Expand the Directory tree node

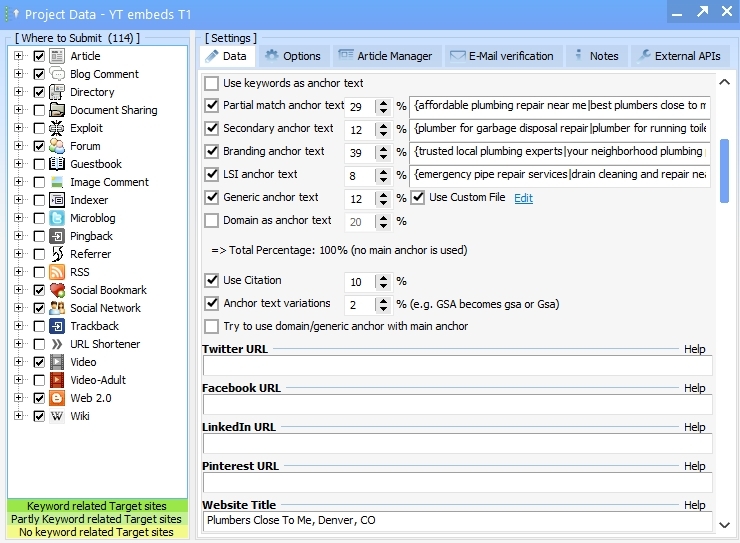[x=19, y=92]
